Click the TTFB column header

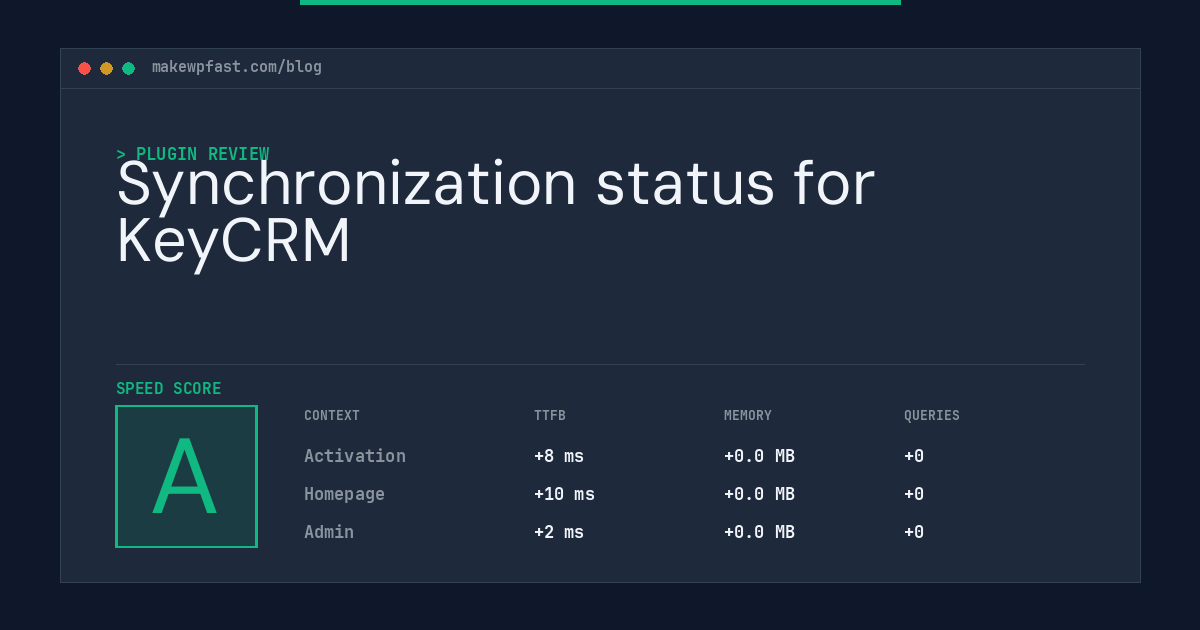(x=550, y=416)
